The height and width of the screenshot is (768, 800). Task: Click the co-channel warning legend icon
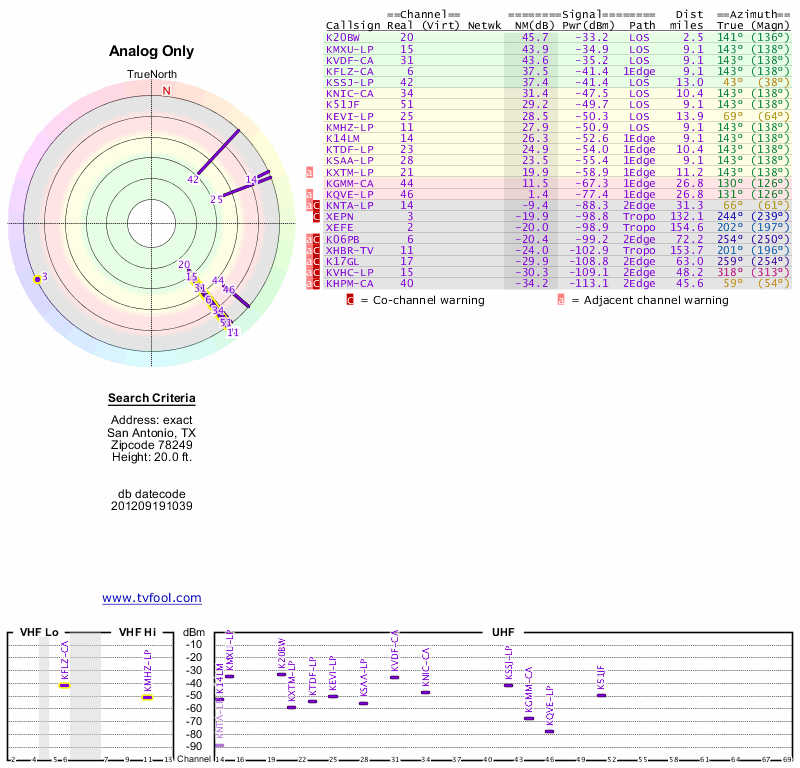pos(349,299)
